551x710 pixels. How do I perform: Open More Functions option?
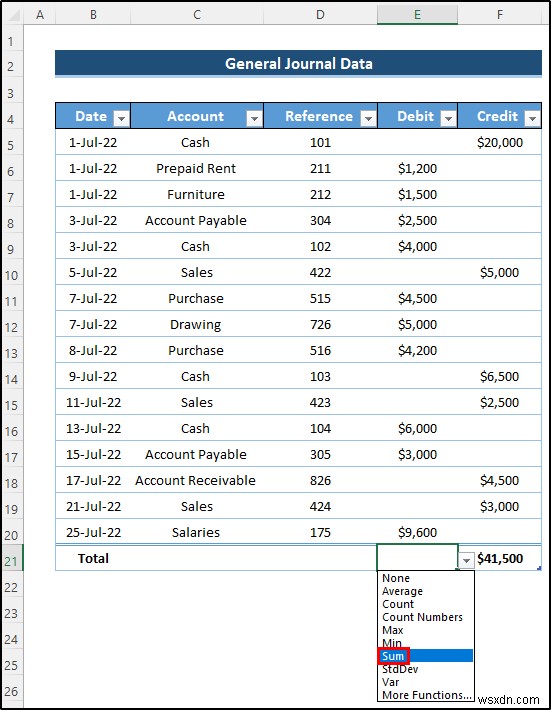426,695
